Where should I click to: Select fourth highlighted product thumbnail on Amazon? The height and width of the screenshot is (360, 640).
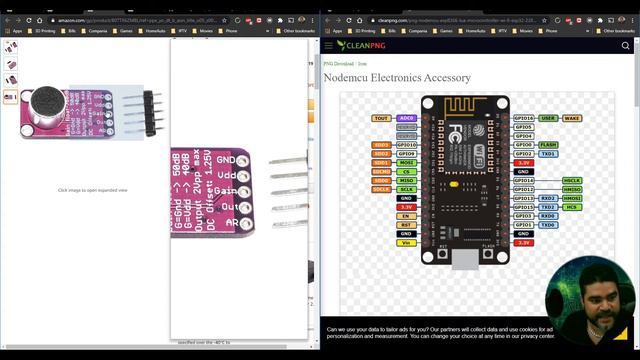pyautogui.click(x=11, y=97)
